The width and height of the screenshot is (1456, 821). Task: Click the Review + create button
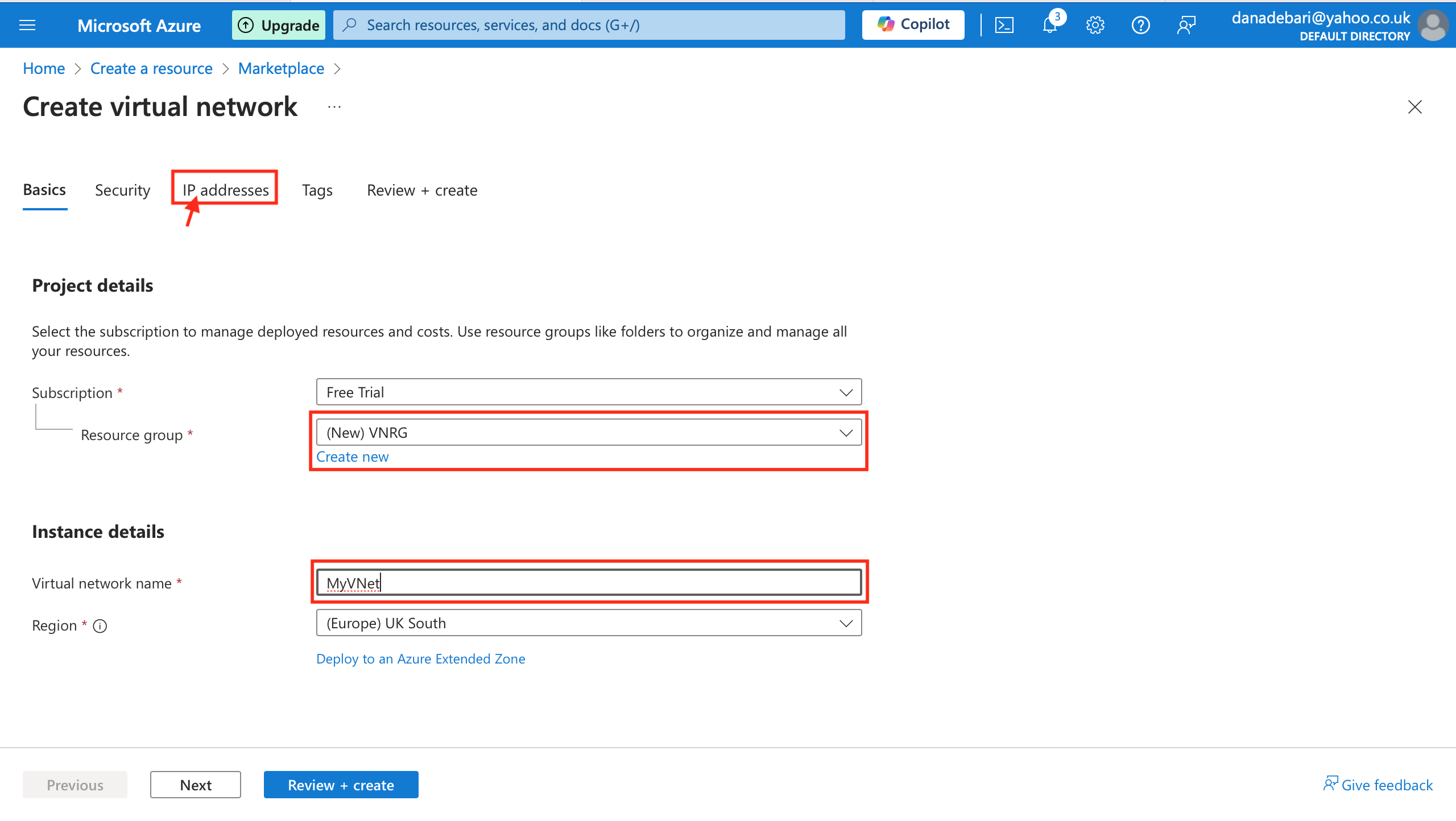click(341, 785)
